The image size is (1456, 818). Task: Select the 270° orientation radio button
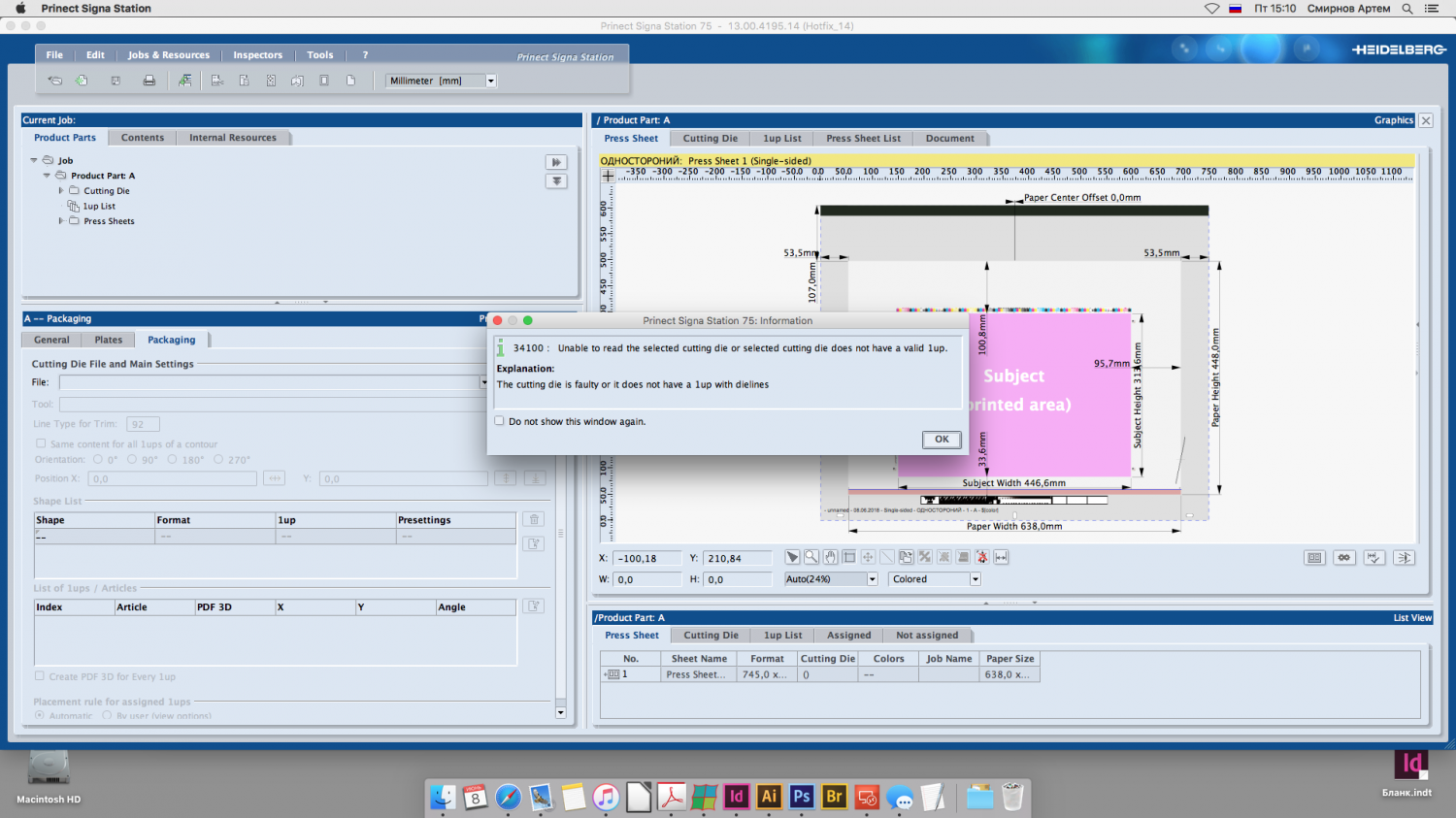click(x=218, y=459)
